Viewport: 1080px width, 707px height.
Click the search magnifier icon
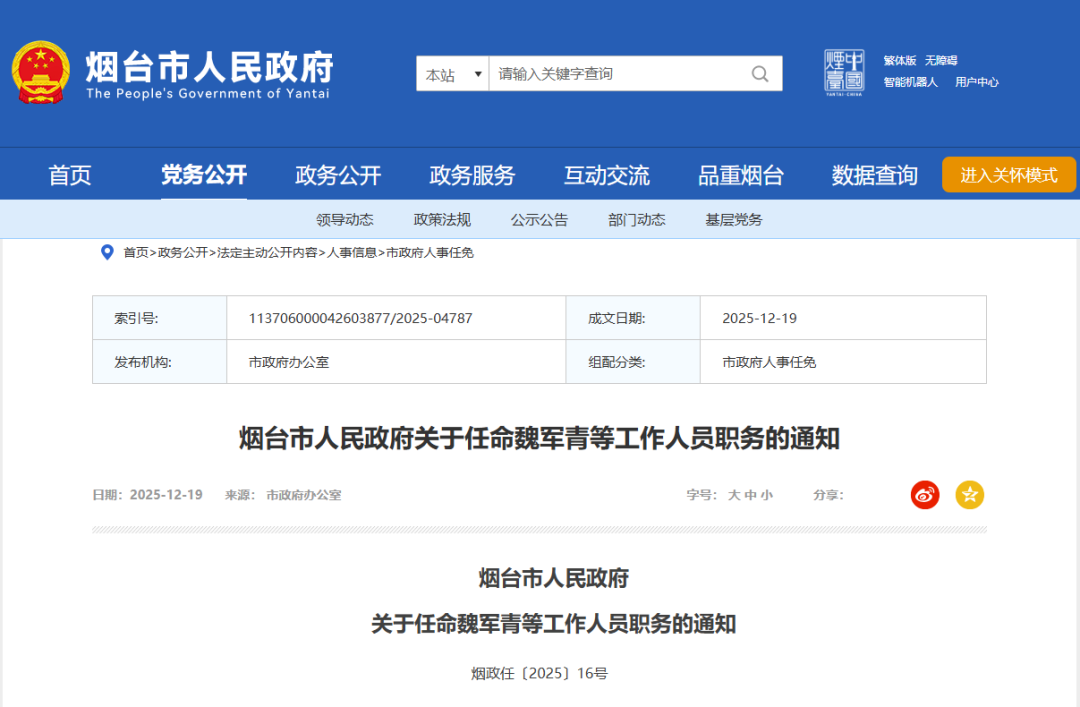(x=760, y=74)
